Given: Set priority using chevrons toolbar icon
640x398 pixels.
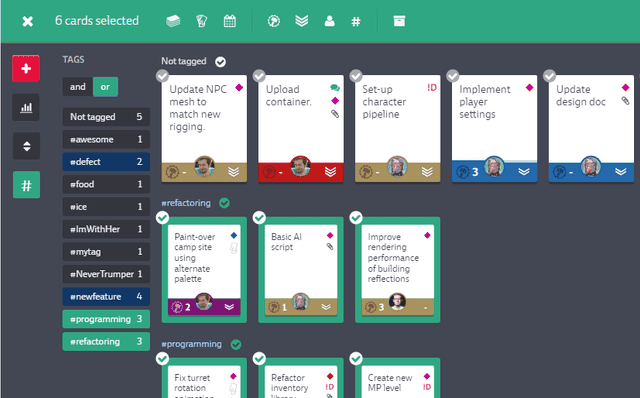Looking at the screenshot, I should click(x=302, y=21).
